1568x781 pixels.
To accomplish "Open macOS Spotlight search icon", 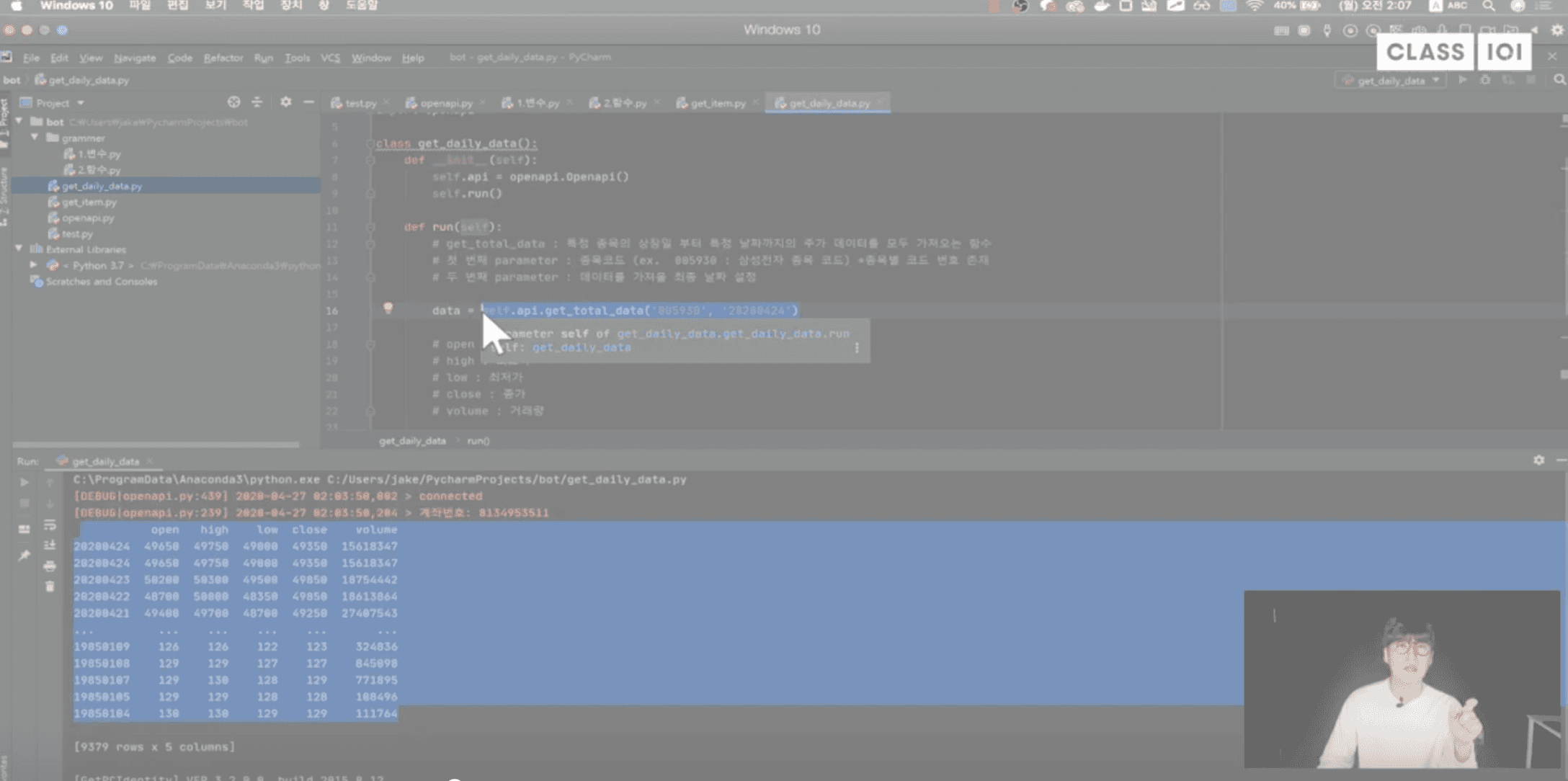I will [1488, 6].
